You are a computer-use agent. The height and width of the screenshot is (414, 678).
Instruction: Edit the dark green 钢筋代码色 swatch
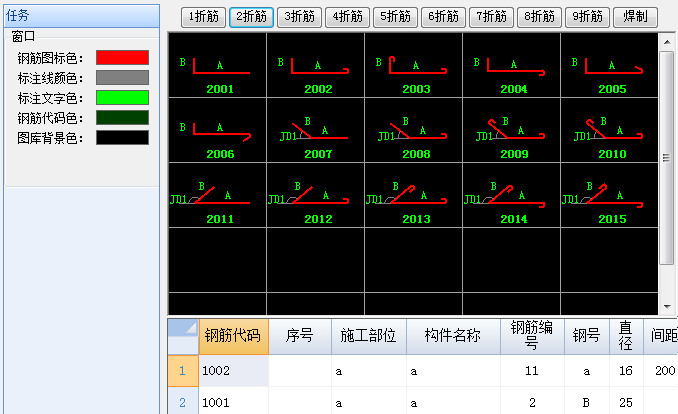122,118
